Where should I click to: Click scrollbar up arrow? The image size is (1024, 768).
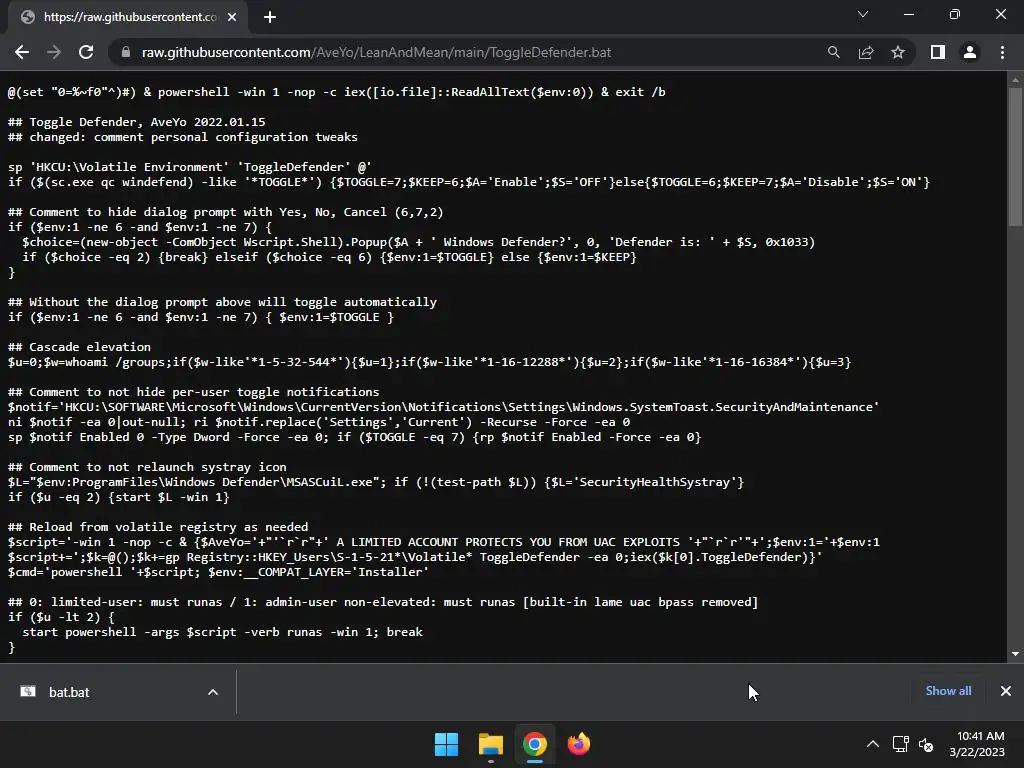pyautogui.click(x=1015, y=80)
